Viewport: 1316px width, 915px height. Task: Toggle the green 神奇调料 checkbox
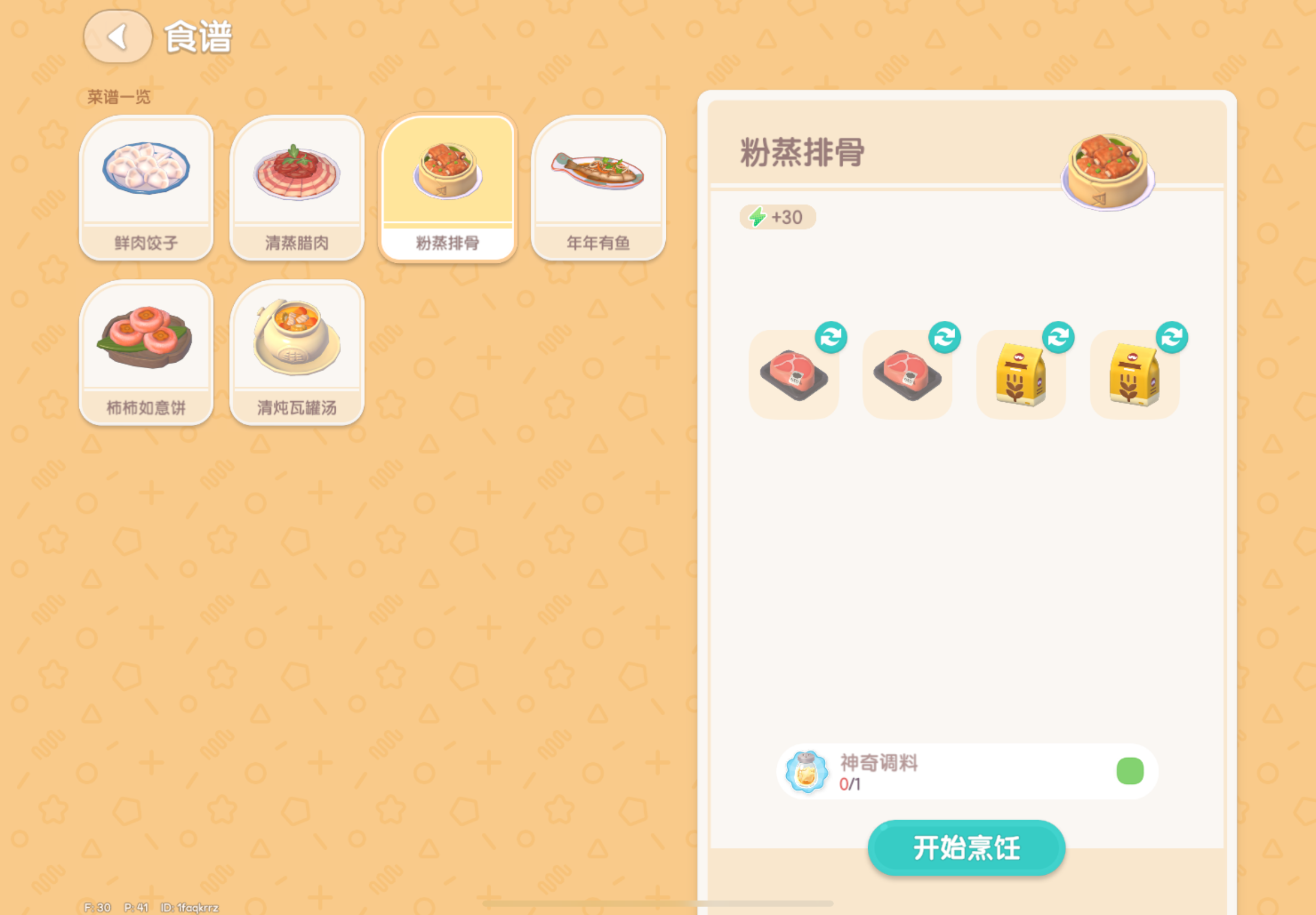tap(1130, 770)
